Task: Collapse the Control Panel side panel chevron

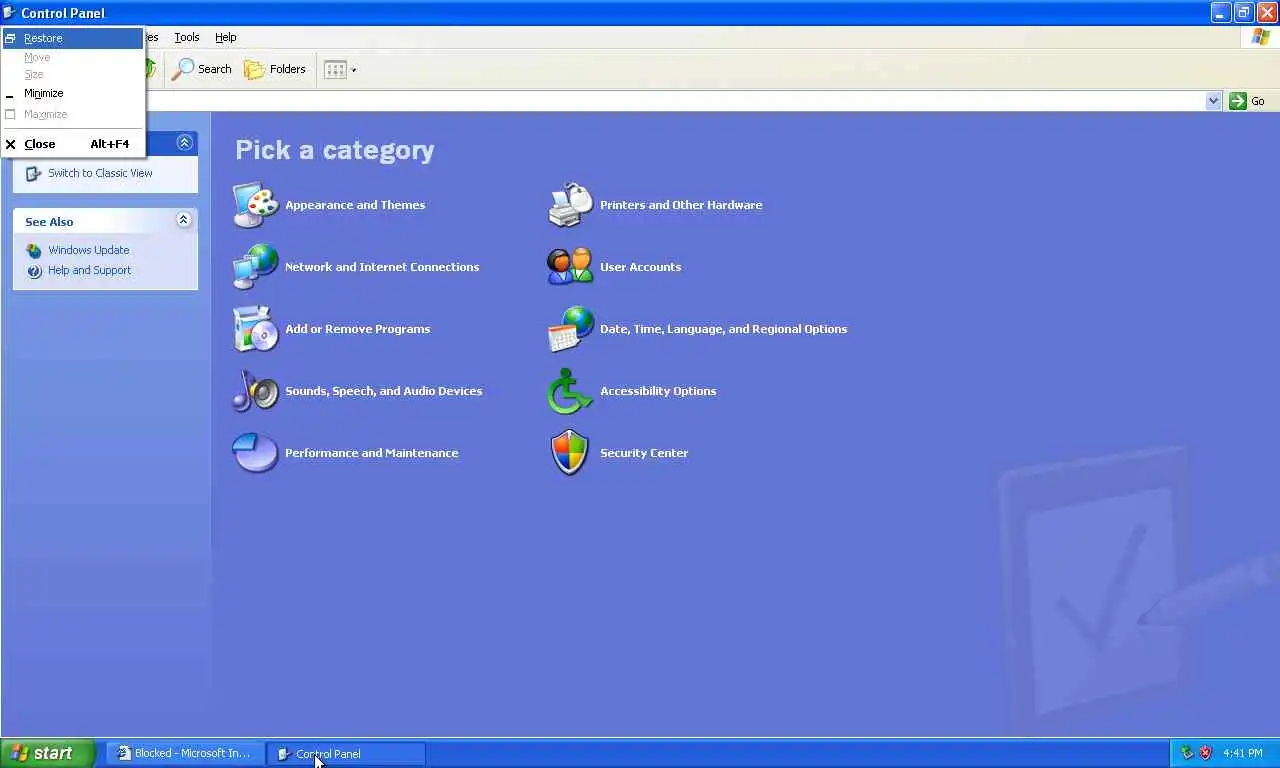Action: 184,143
